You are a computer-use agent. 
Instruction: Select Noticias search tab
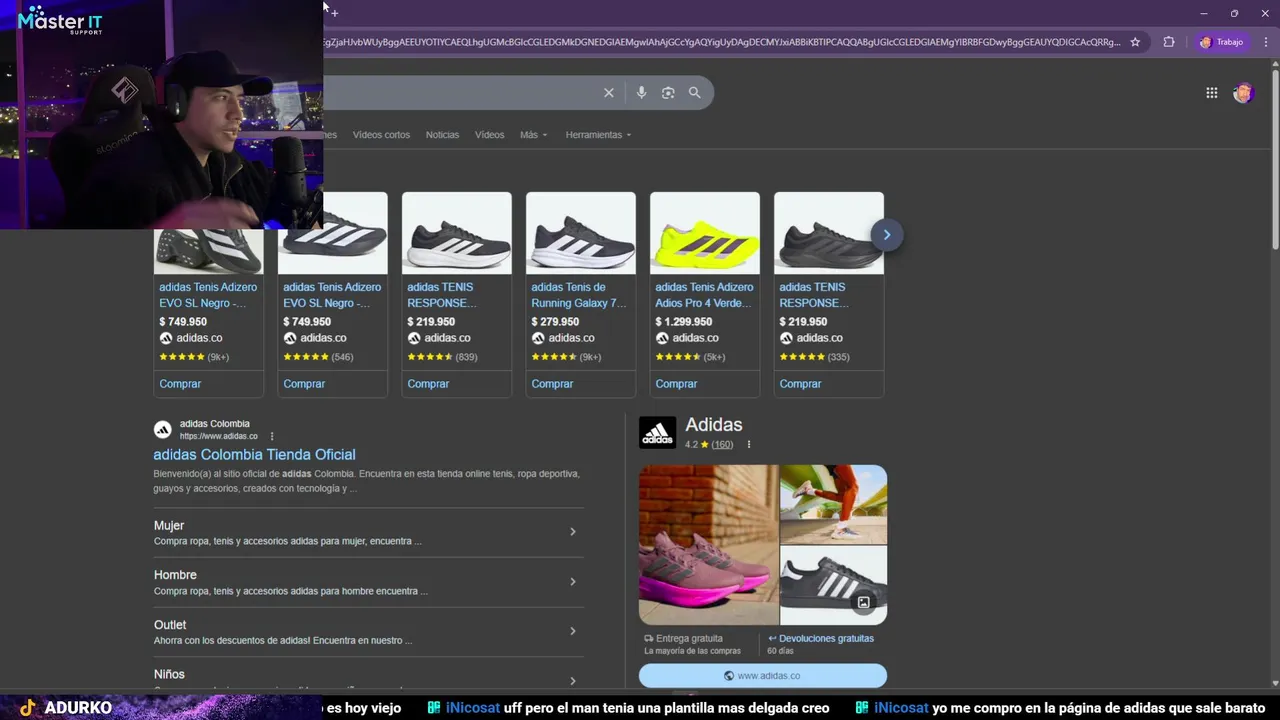click(442, 135)
